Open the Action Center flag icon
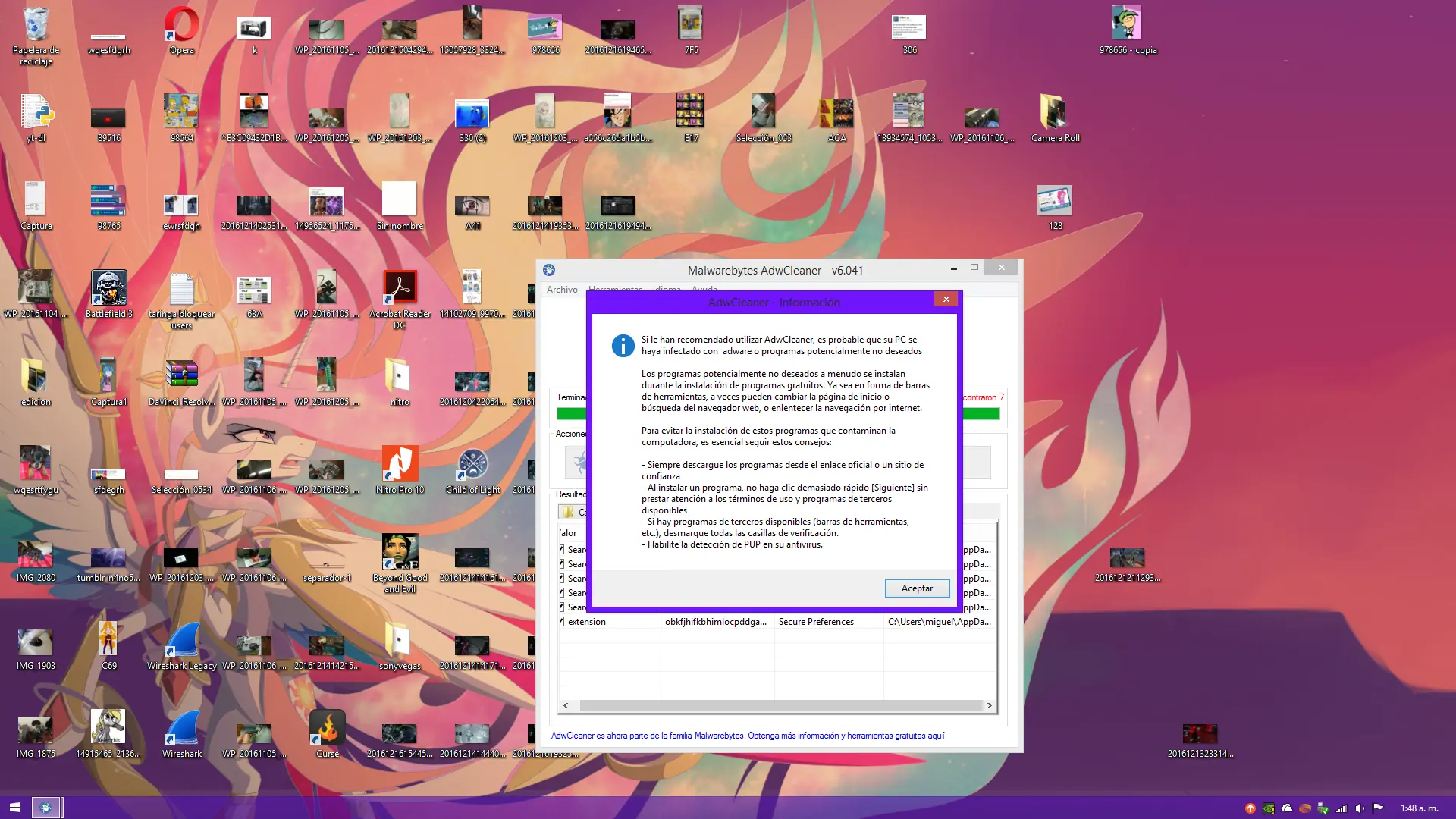Image resolution: width=1456 pixels, height=819 pixels. [x=1378, y=808]
